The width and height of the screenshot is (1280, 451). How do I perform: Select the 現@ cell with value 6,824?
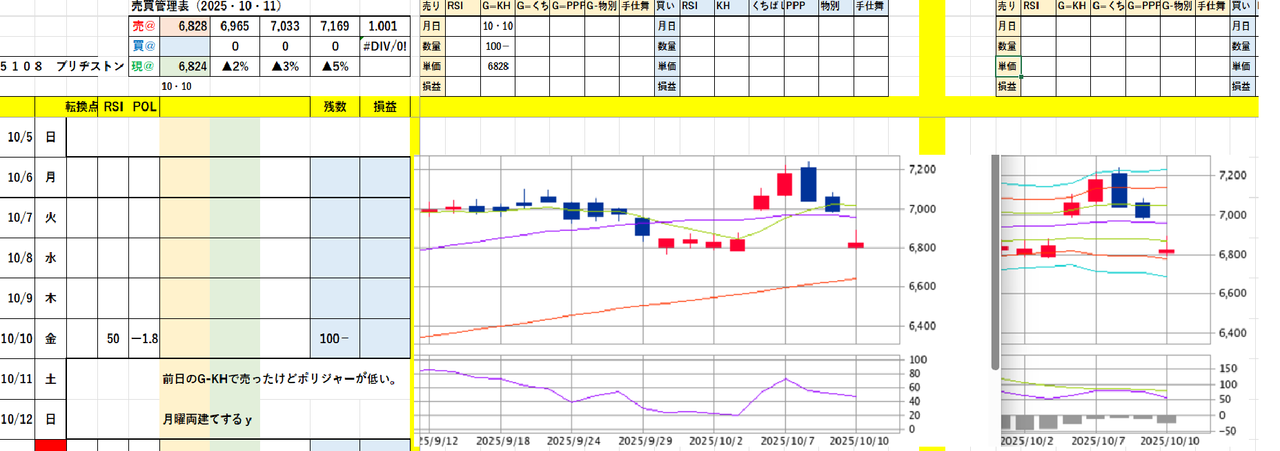[x=184, y=66]
